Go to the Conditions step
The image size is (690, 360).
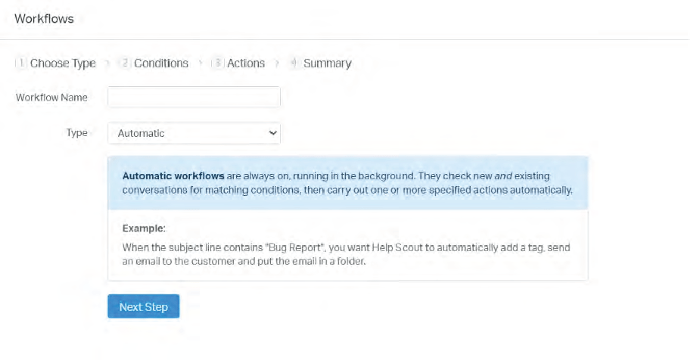[161, 63]
